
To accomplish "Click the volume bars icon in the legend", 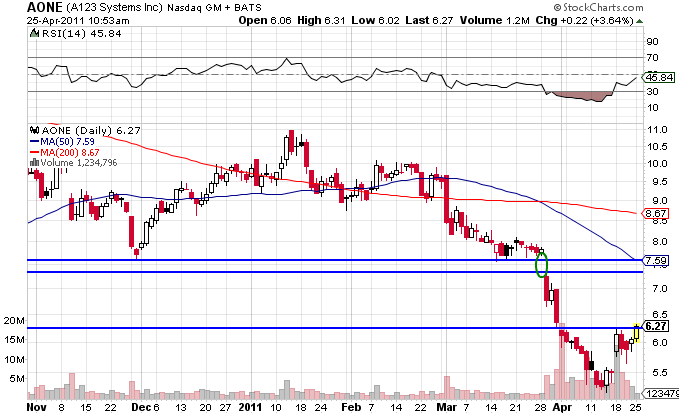I will (34, 162).
